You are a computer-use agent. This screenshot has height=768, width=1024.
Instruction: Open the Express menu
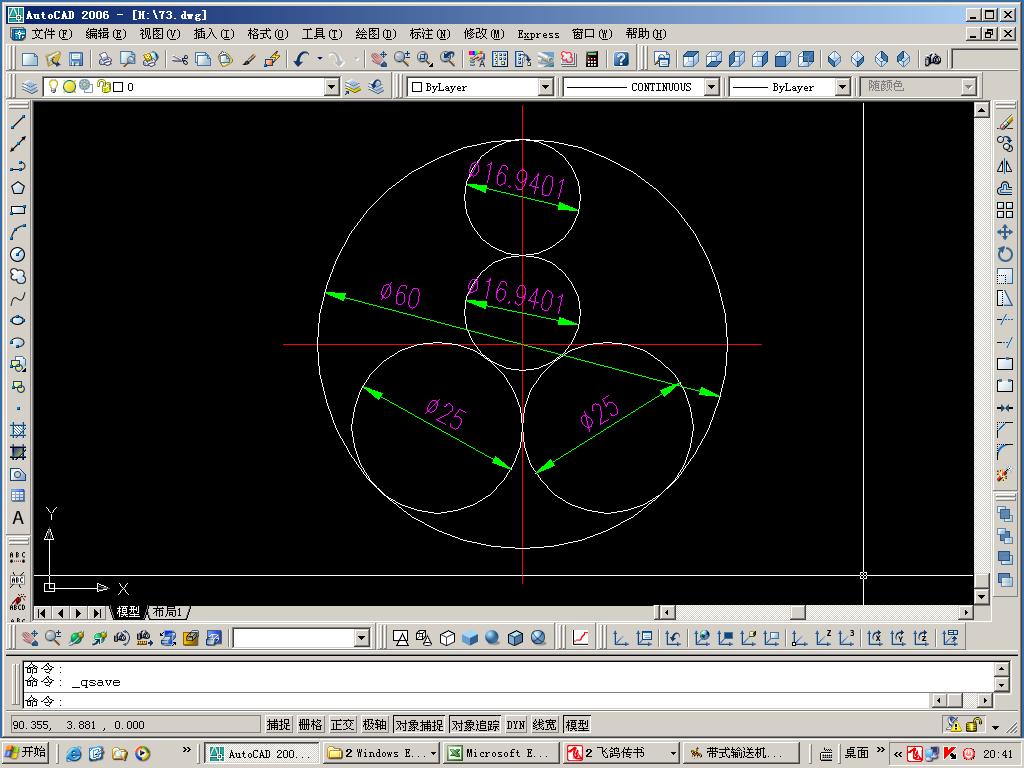pos(538,34)
